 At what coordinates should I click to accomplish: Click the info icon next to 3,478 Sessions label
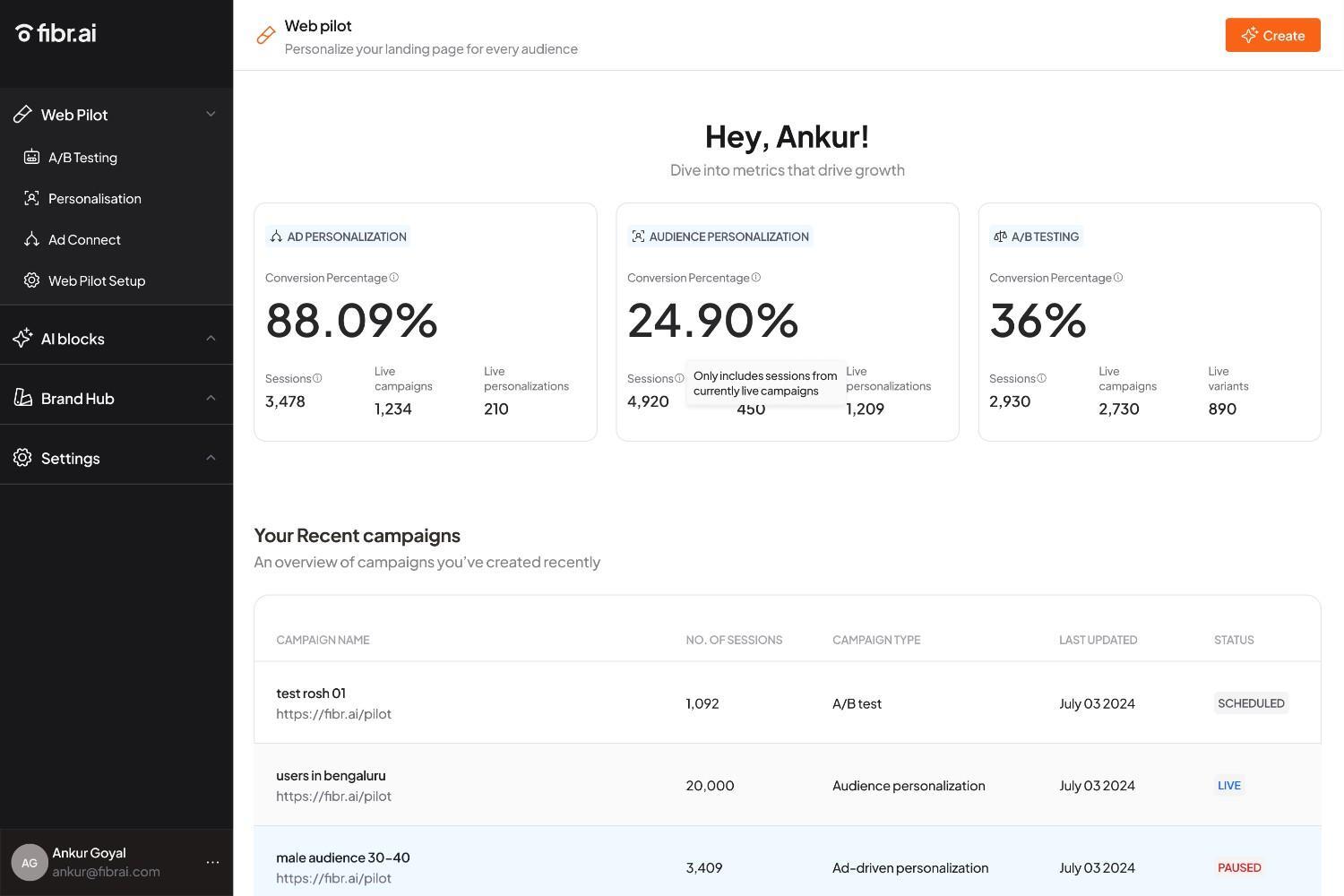point(317,378)
